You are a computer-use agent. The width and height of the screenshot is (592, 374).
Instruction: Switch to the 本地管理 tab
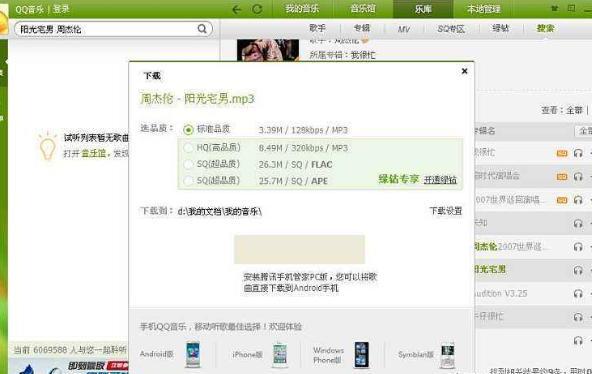[484, 9]
